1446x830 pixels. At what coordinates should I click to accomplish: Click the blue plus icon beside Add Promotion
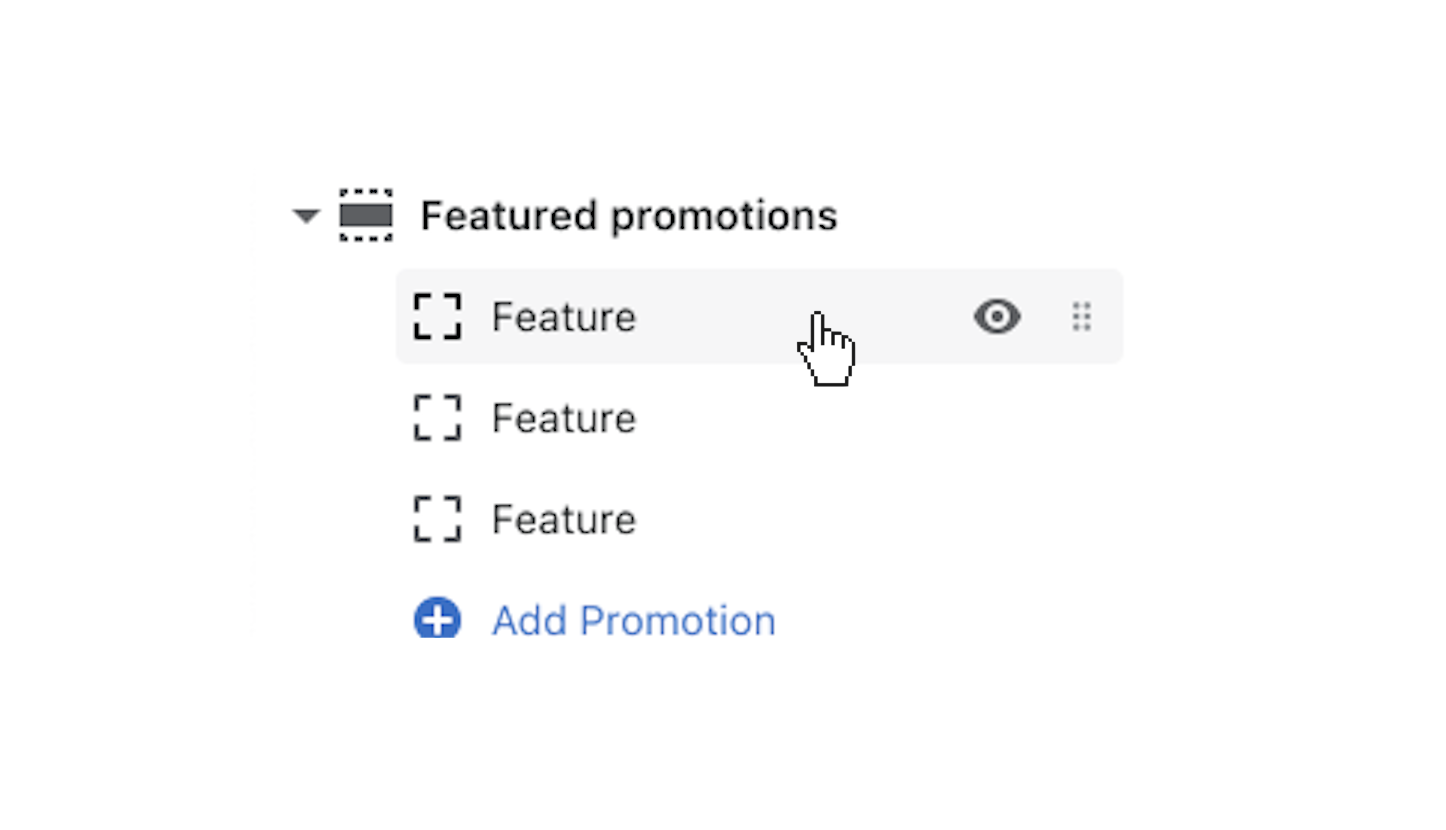437,619
